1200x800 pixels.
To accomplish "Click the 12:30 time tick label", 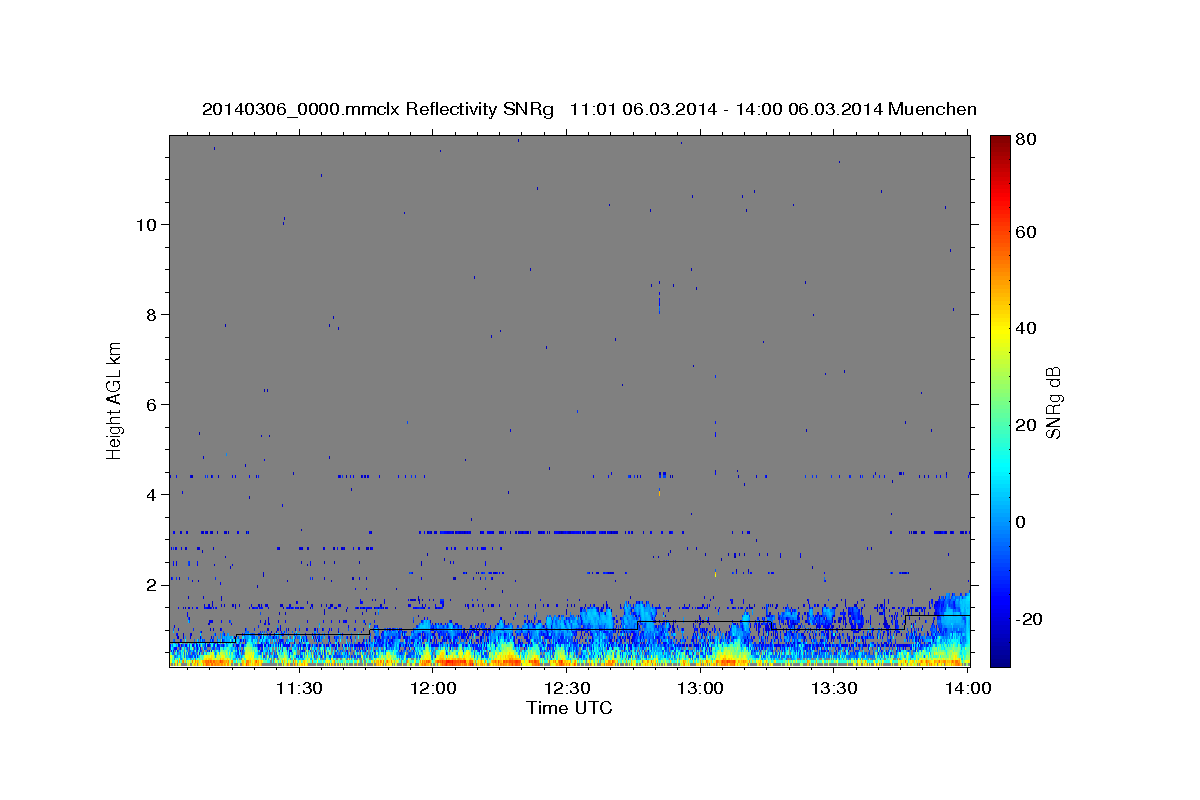I will click(x=567, y=688).
